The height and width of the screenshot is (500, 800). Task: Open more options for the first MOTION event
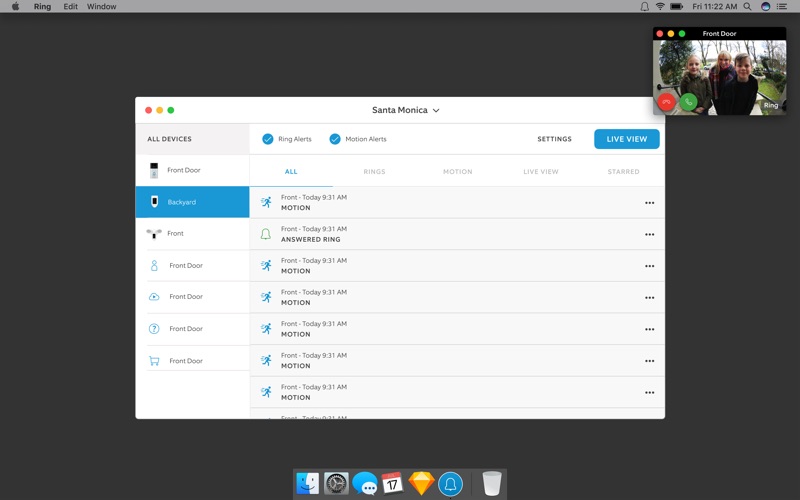[x=649, y=203]
